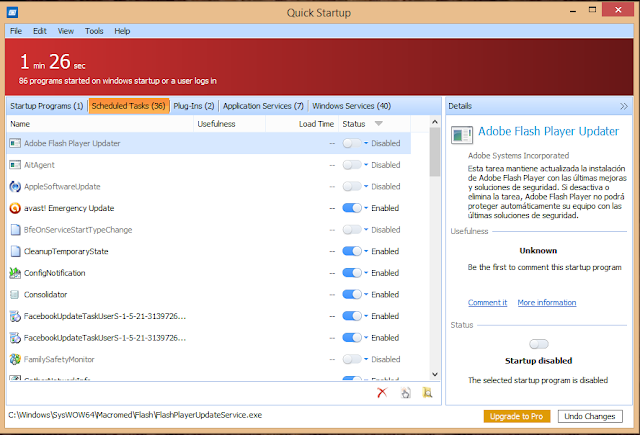Collapse Details panel with double chevron

623,106
